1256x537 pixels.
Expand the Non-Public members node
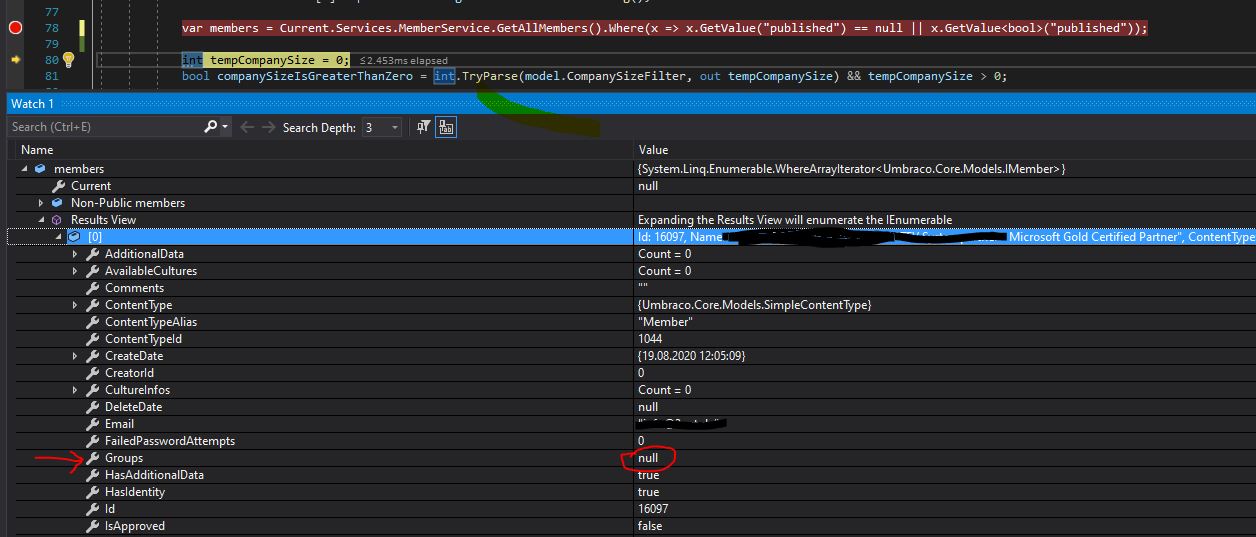(41, 203)
